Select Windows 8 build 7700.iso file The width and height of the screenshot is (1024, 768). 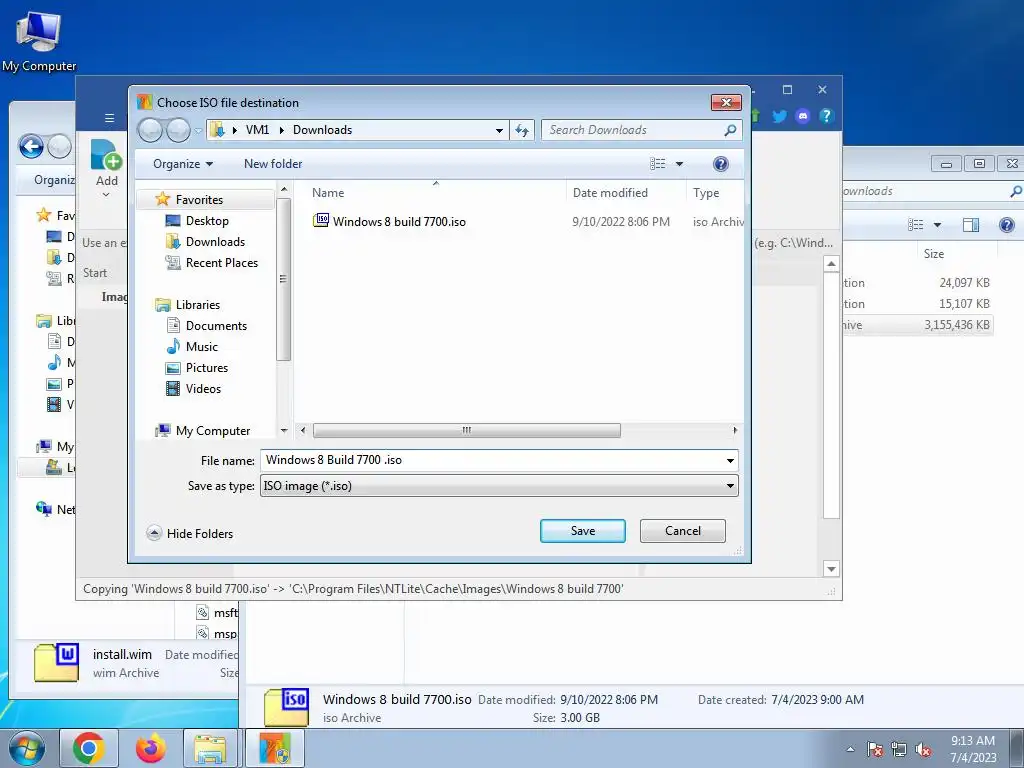[390, 221]
